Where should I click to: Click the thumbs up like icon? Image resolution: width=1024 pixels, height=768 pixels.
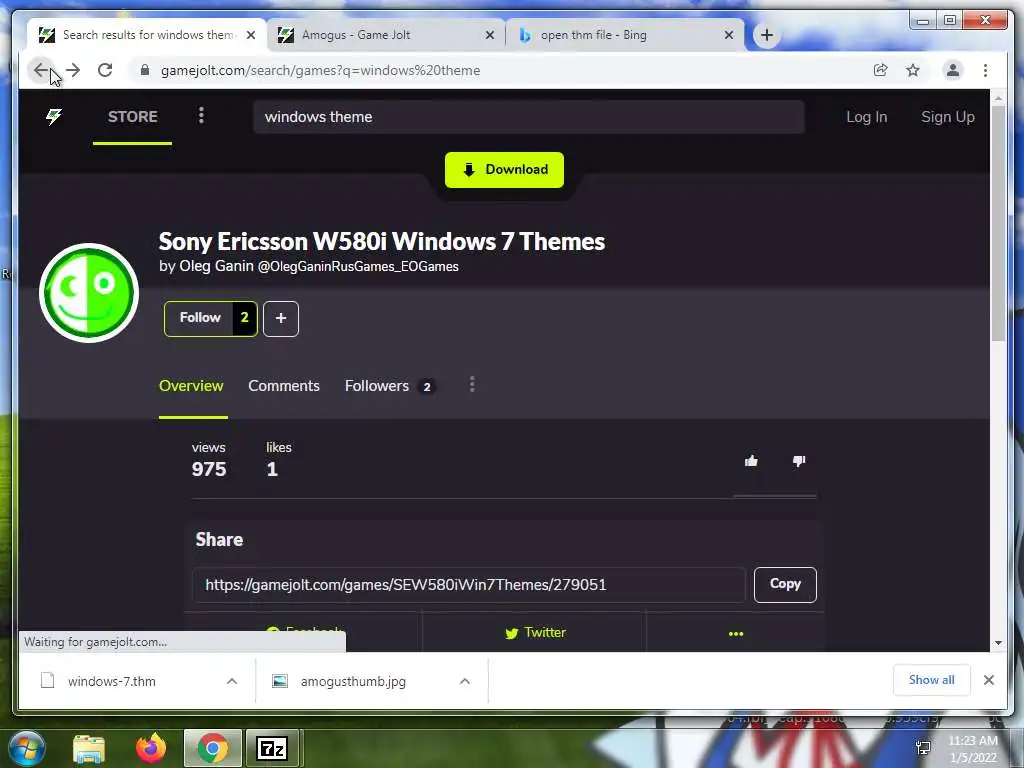pos(751,461)
